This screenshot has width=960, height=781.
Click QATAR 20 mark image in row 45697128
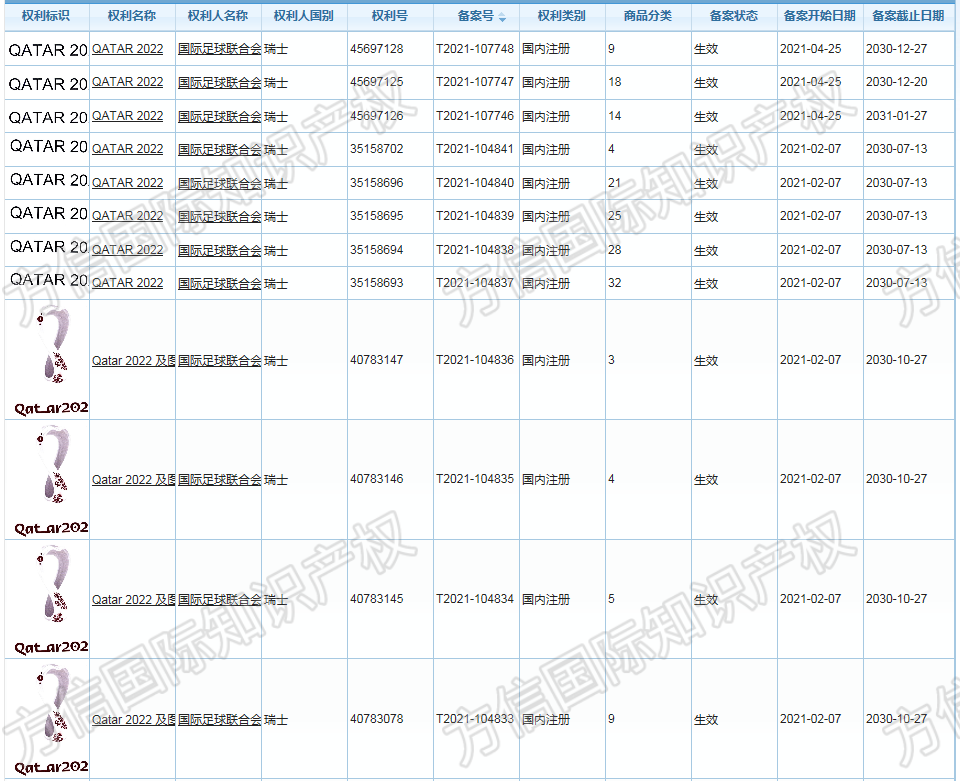[48, 50]
